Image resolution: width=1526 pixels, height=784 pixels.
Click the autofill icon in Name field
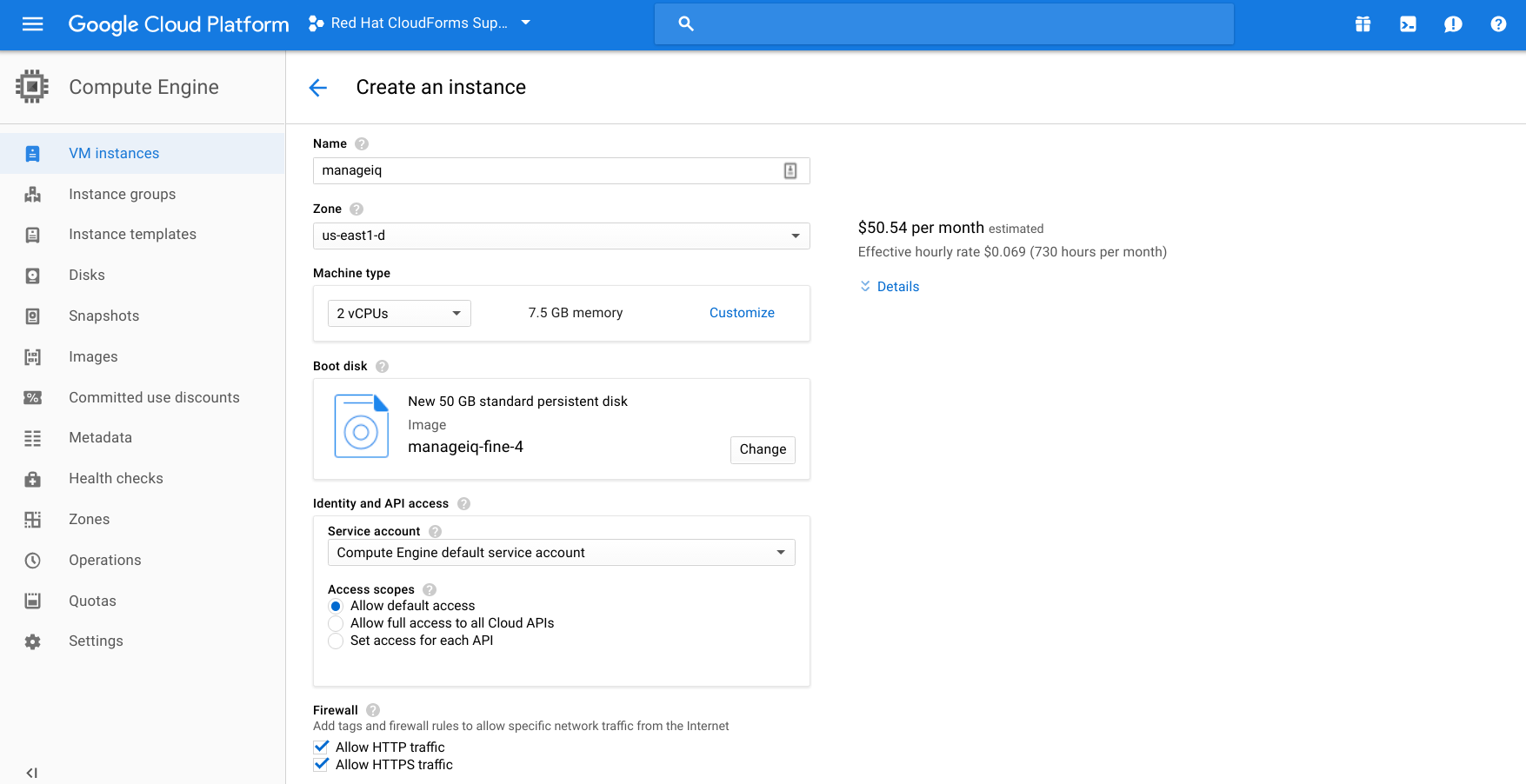790,170
